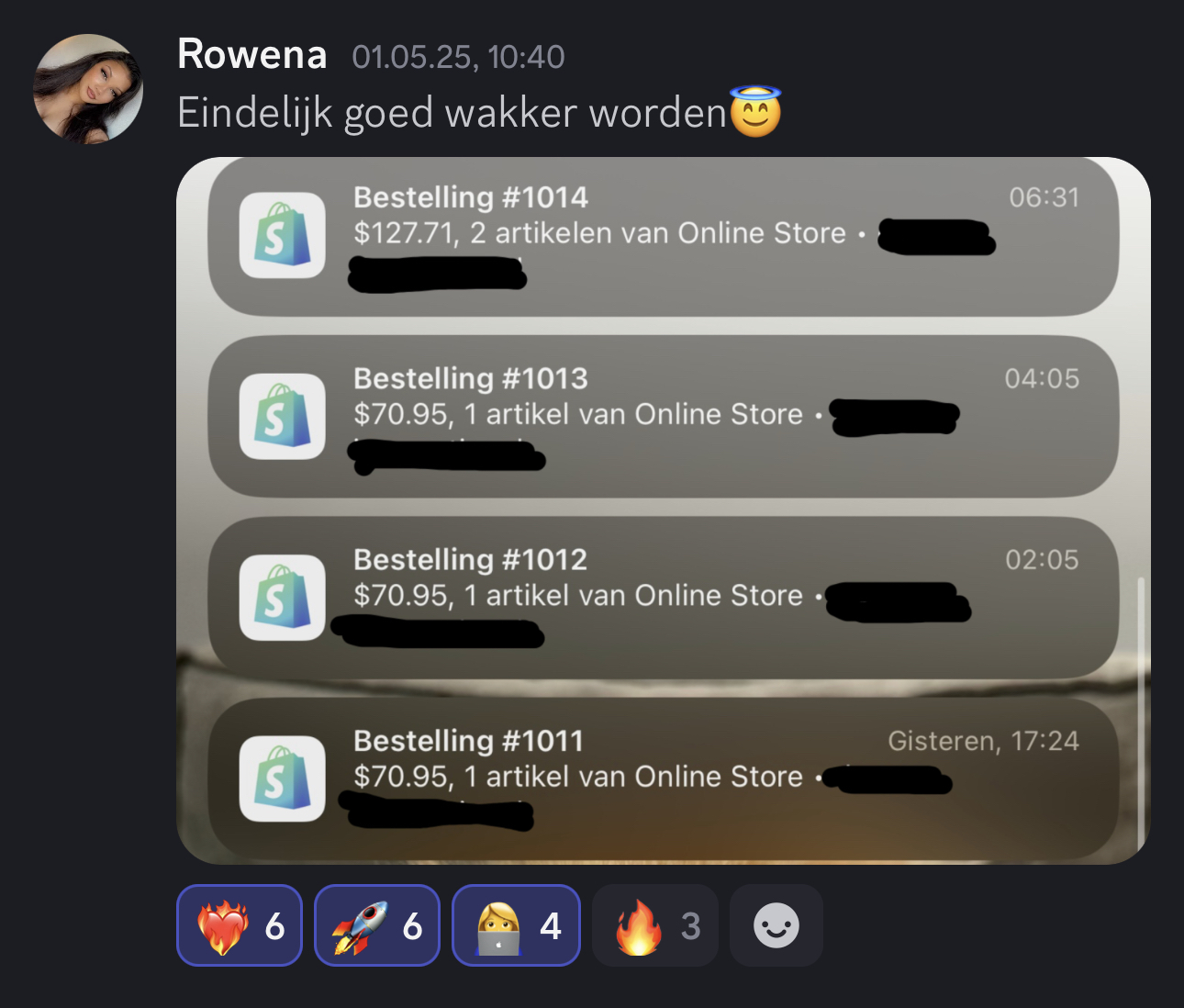The width and height of the screenshot is (1184, 1008).
Task: Click the message text Eindelijk goed wakker worden
Action: pyautogui.click(x=452, y=113)
